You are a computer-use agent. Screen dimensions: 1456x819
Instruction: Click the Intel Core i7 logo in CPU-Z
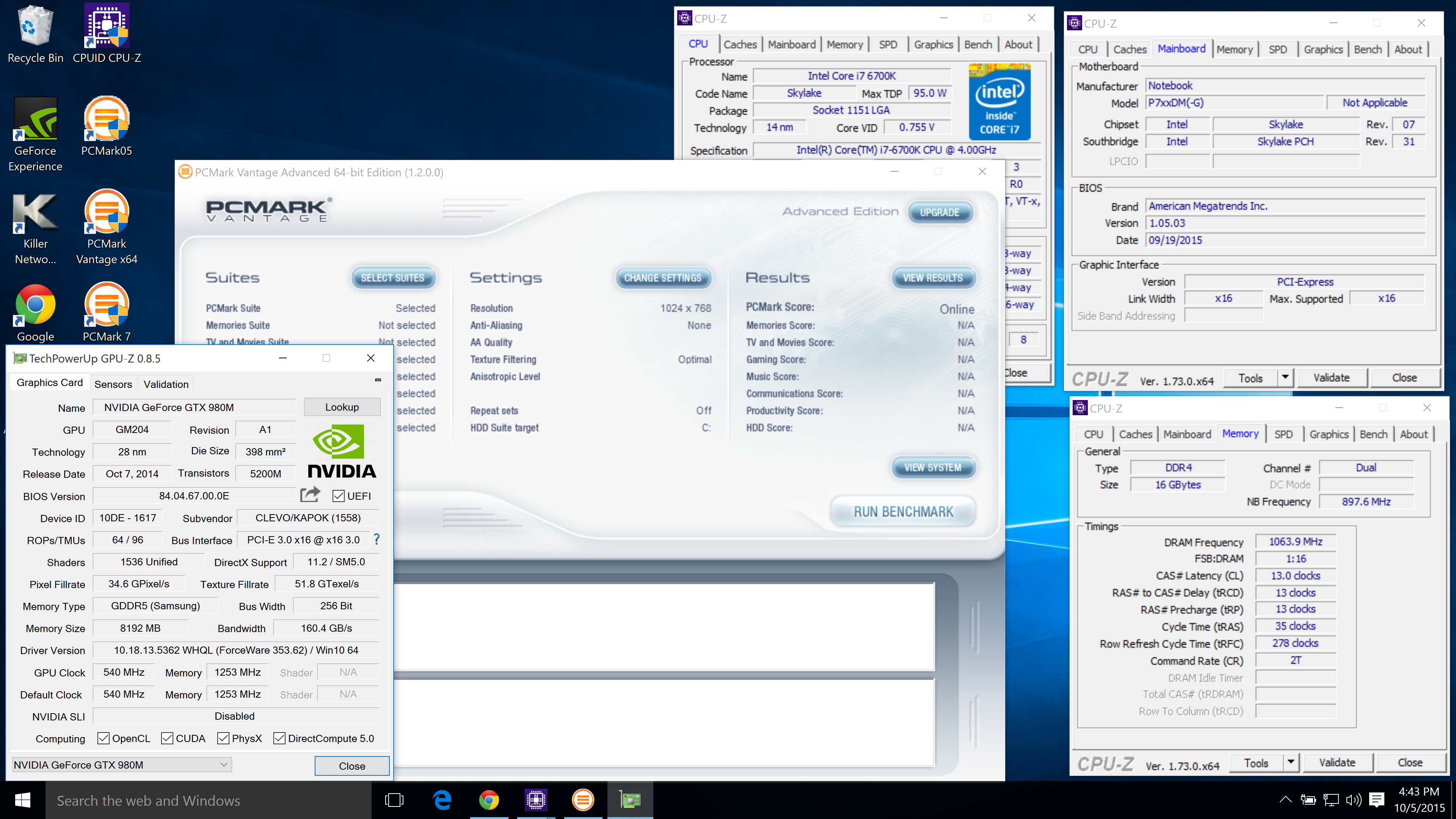999,102
